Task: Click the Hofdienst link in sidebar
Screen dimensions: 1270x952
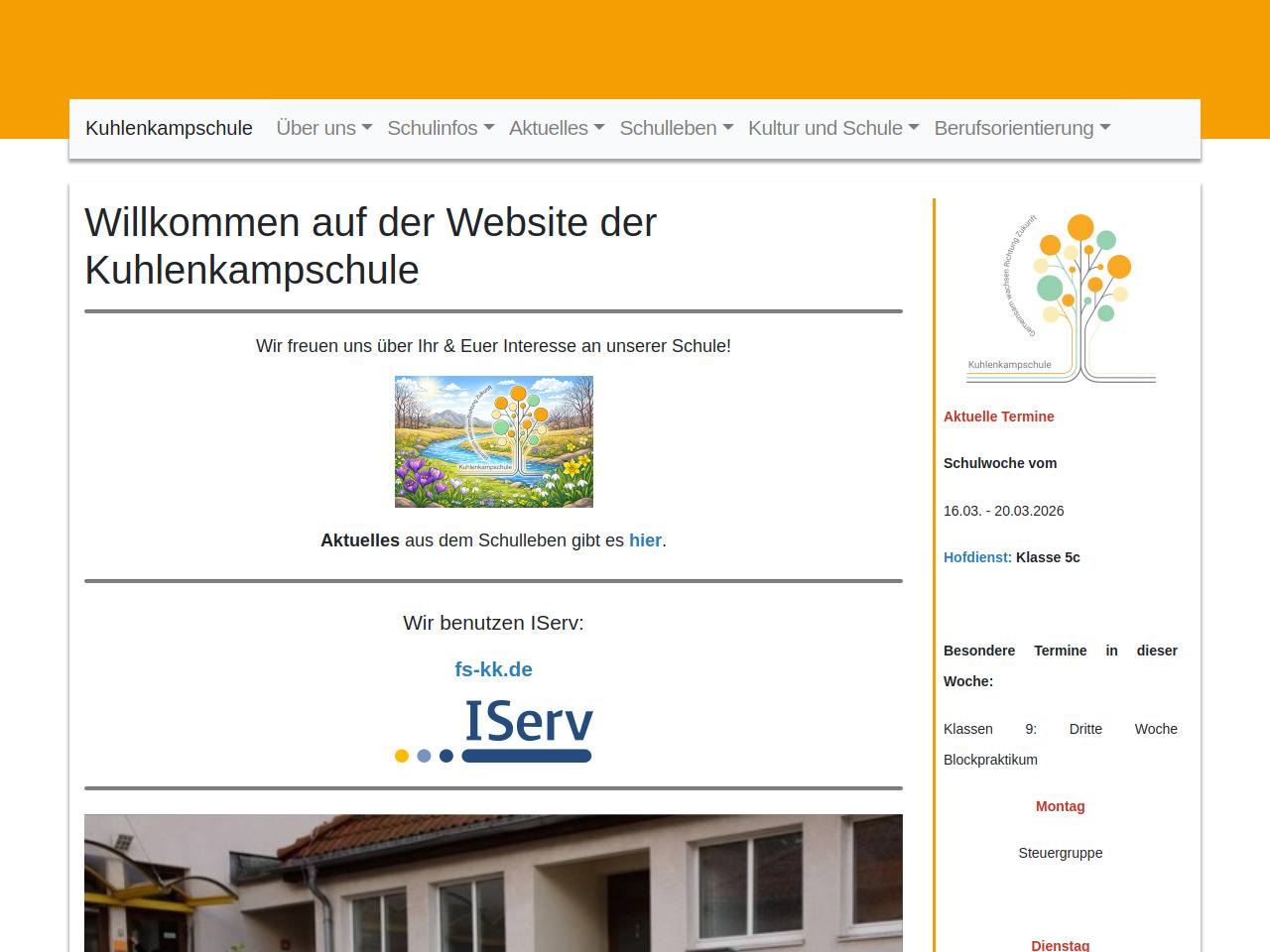Action: (976, 557)
